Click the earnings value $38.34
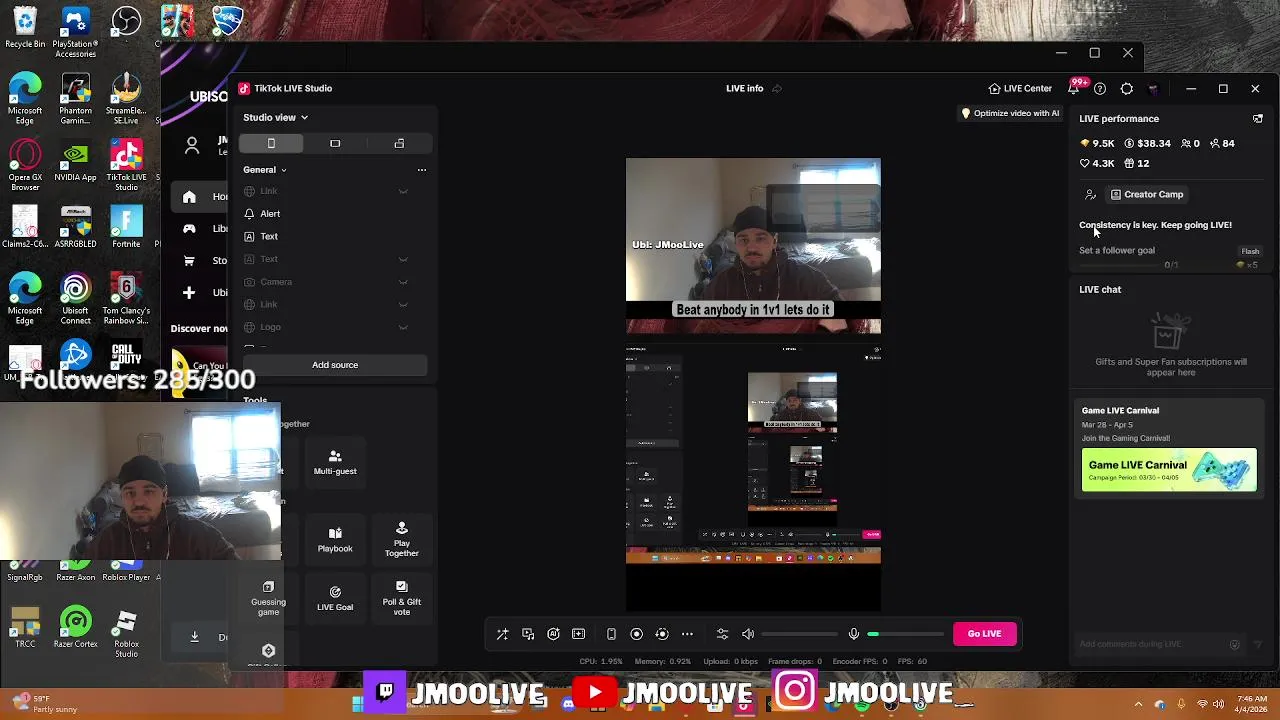 (1147, 144)
